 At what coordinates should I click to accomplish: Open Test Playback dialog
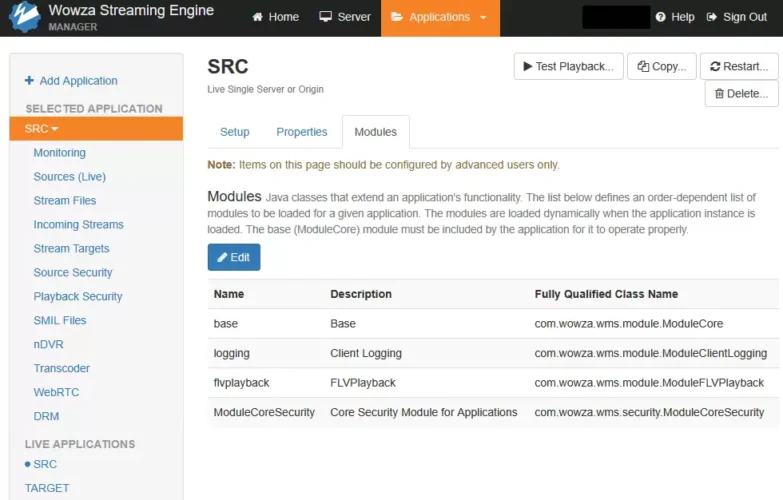point(568,66)
